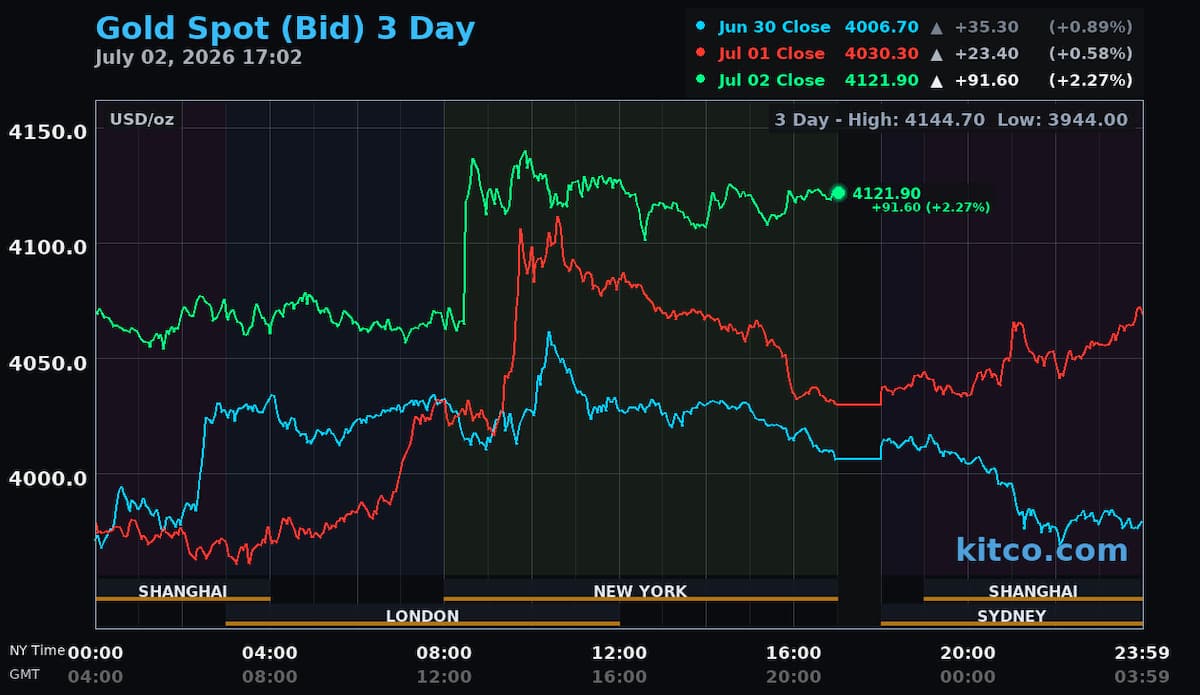Click the left SHANGHAI session bar
Screen dimensions: 1200x695
point(182,591)
